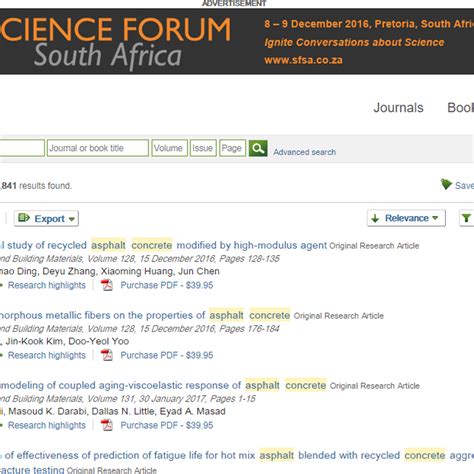Viewport: 474px width, 474px height.
Task: Open the Advanced search link
Action: point(305,152)
